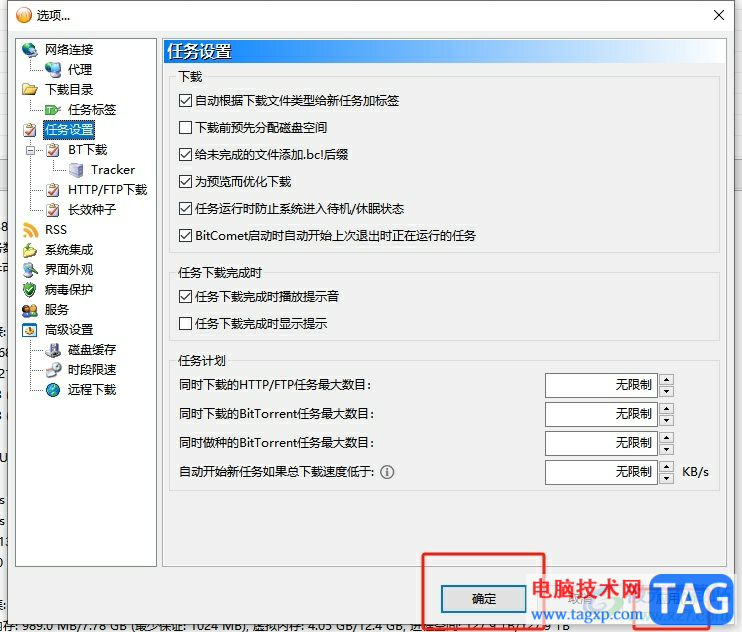Image resolution: width=742 pixels, height=632 pixels.
Task: Click the icon beside 时段限速
Action: coord(53,370)
